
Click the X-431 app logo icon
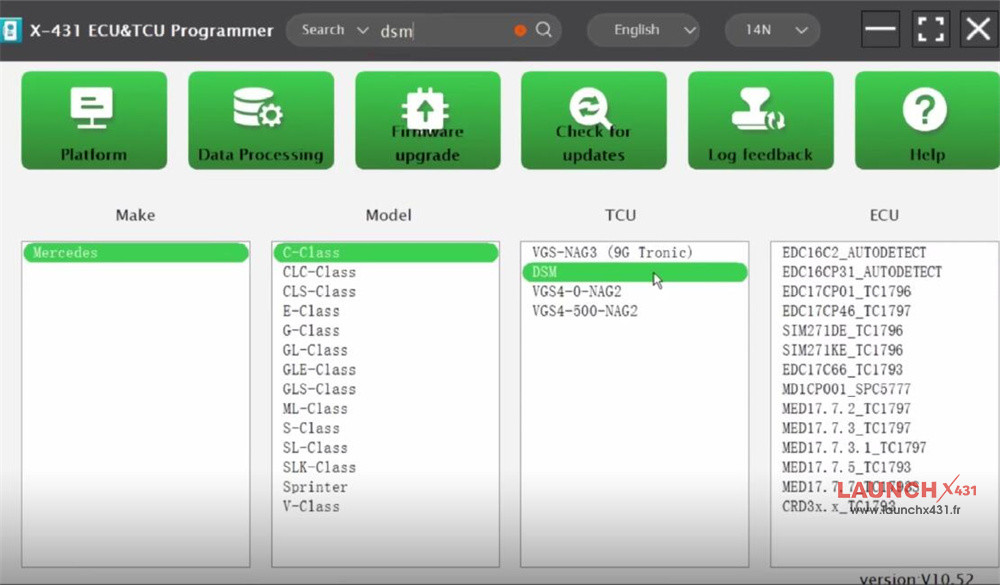coord(13,30)
